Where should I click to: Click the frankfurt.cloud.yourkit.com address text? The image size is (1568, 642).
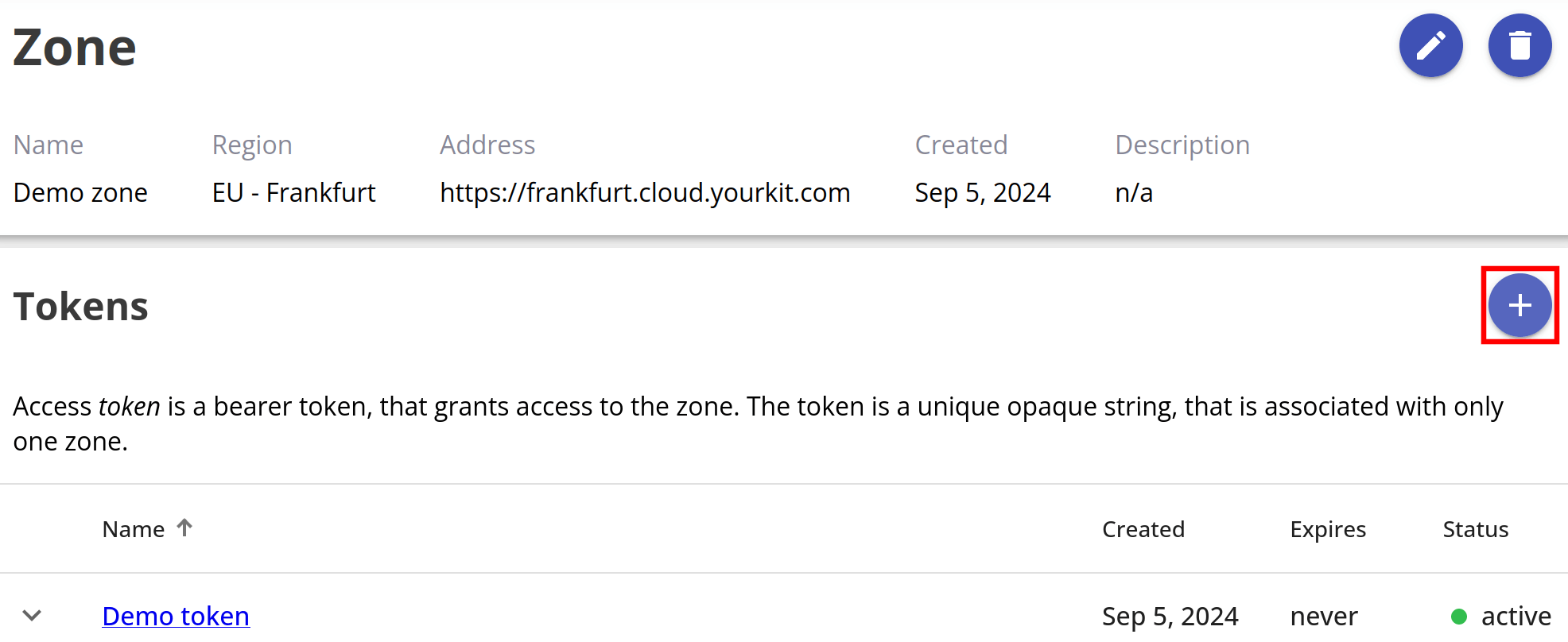645,192
